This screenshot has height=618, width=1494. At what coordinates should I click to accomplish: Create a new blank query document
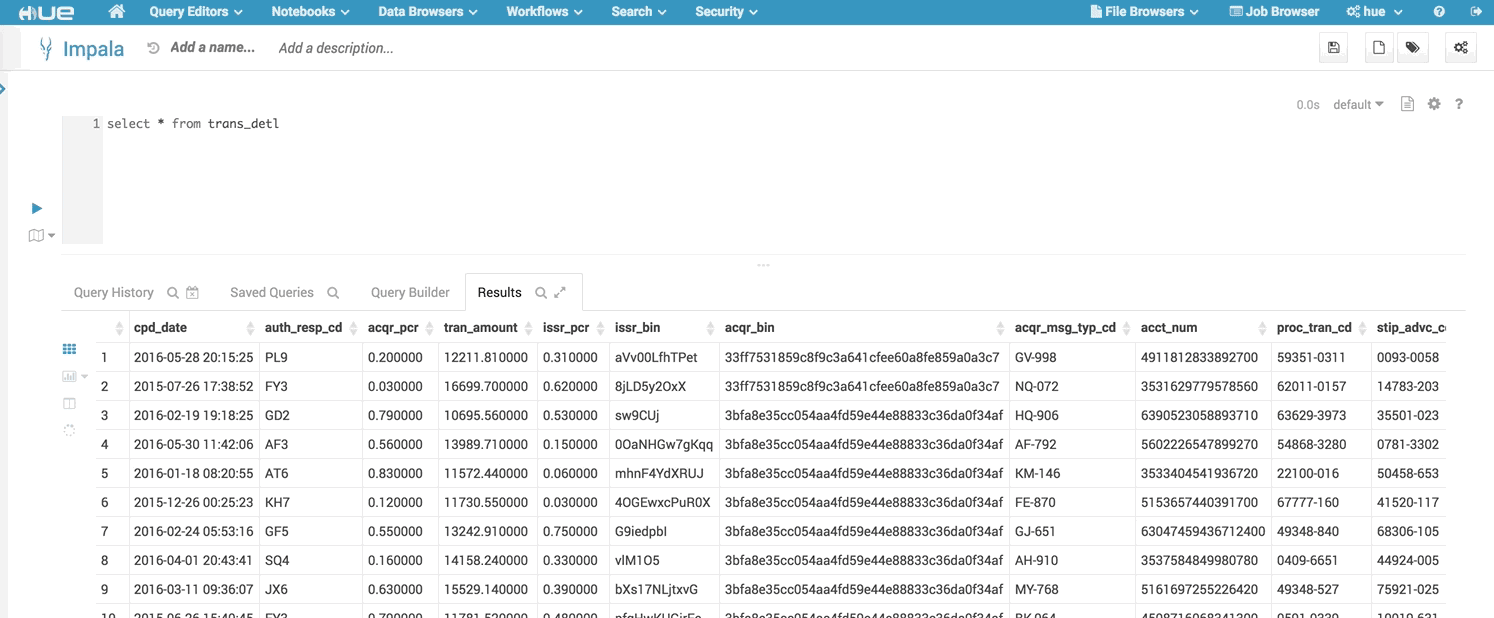1378,48
